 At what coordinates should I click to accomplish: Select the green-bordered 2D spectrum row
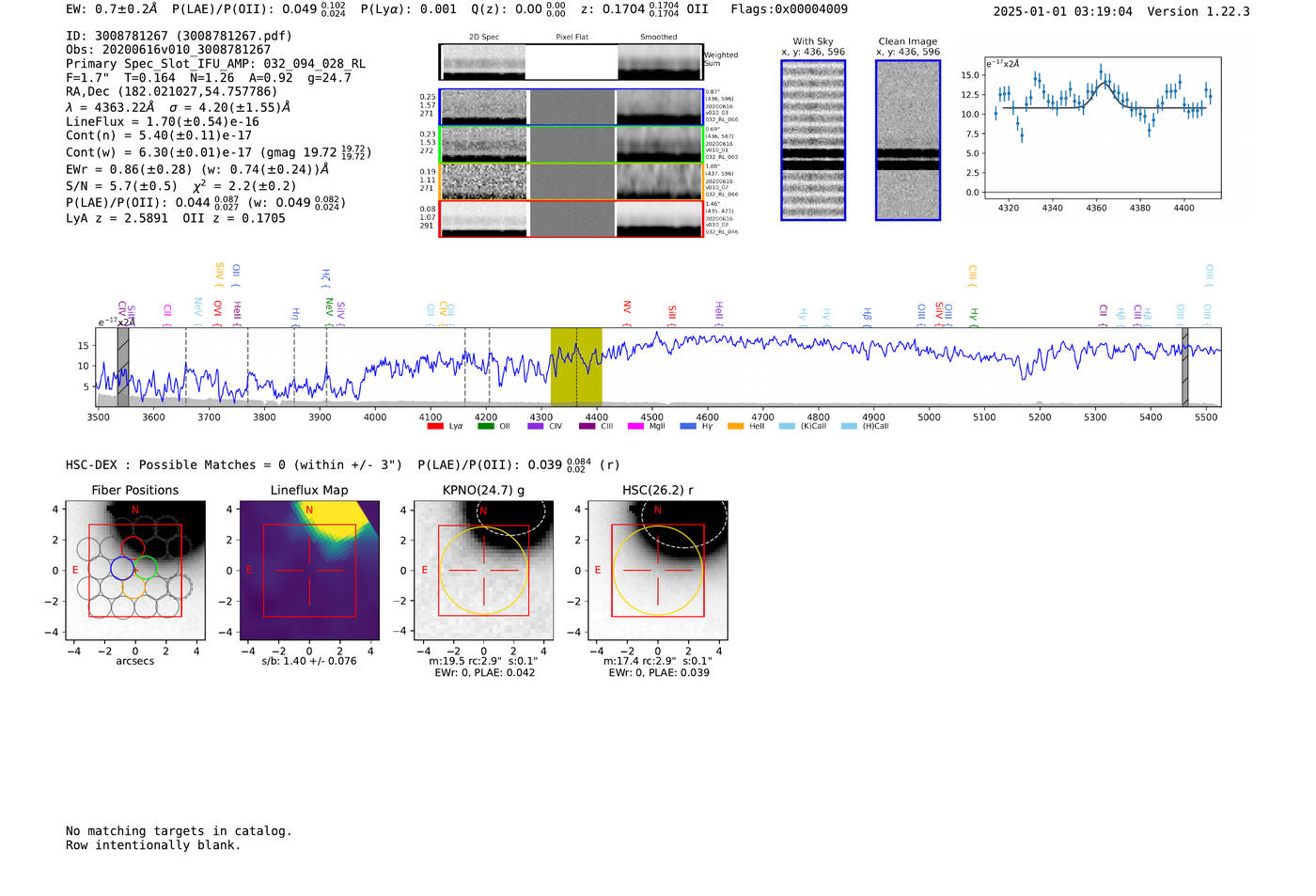tap(571, 145)
